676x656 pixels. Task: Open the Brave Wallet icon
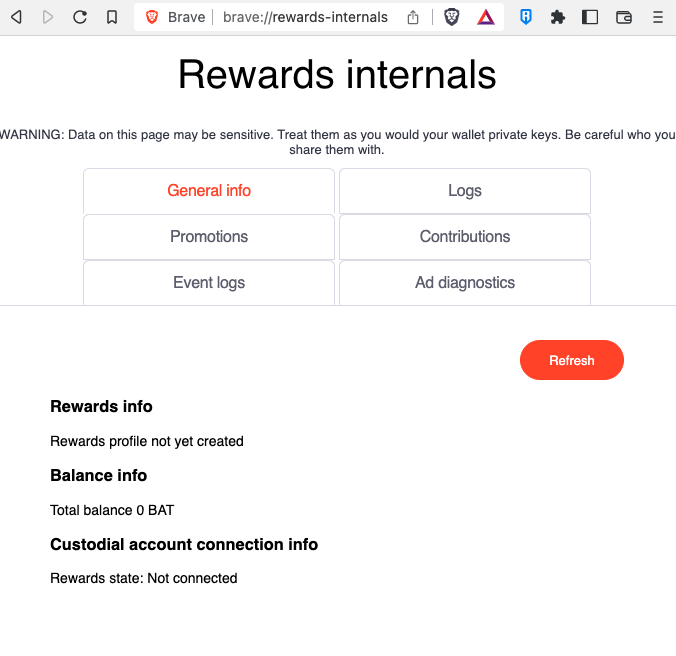coord(623,17)
